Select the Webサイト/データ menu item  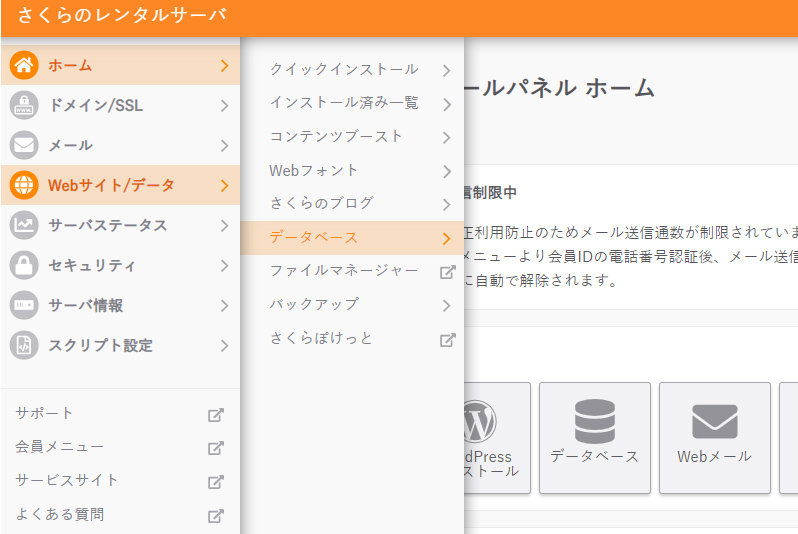click(x=121, y=185)
